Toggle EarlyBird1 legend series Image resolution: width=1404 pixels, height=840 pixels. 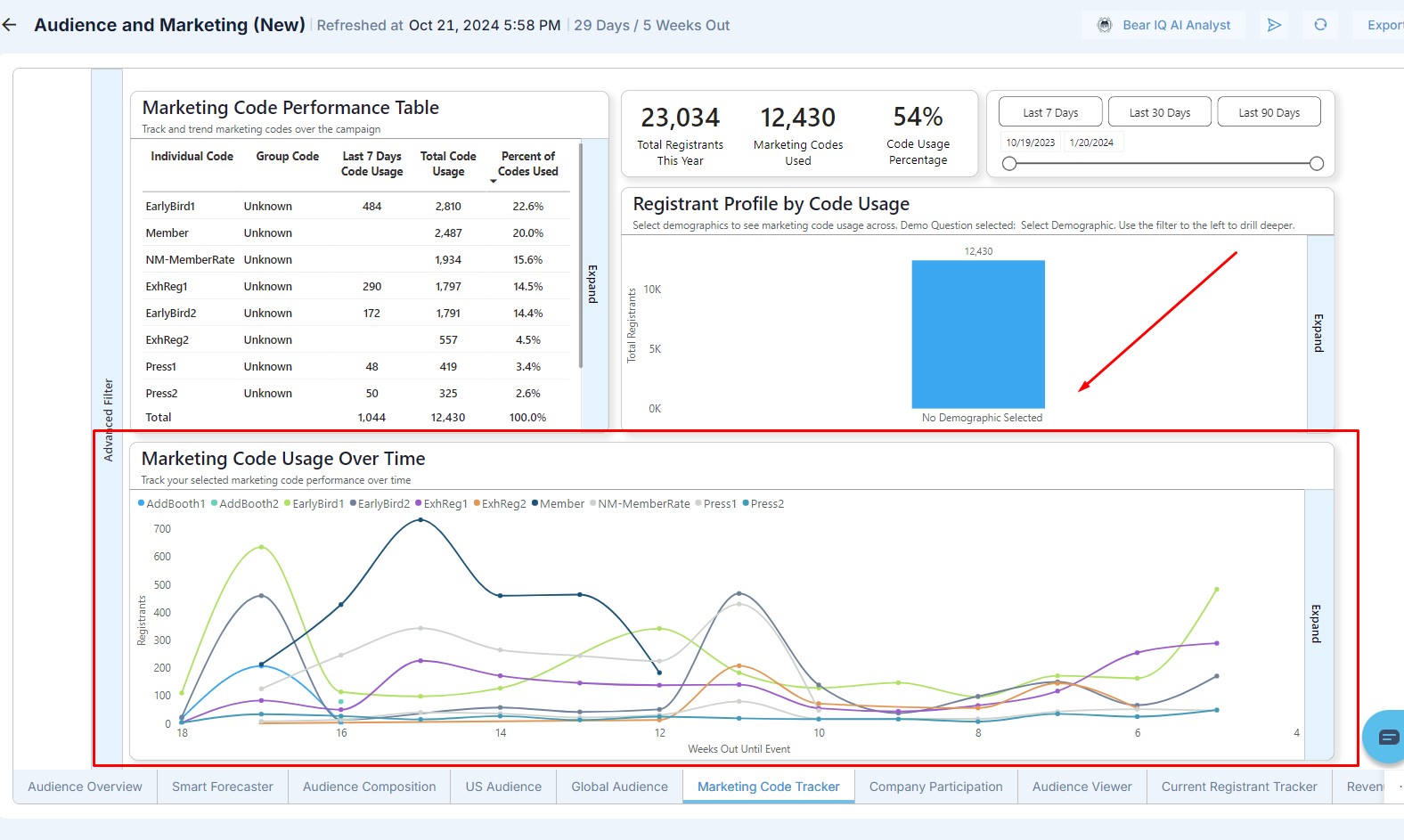[x=314, y=503]
